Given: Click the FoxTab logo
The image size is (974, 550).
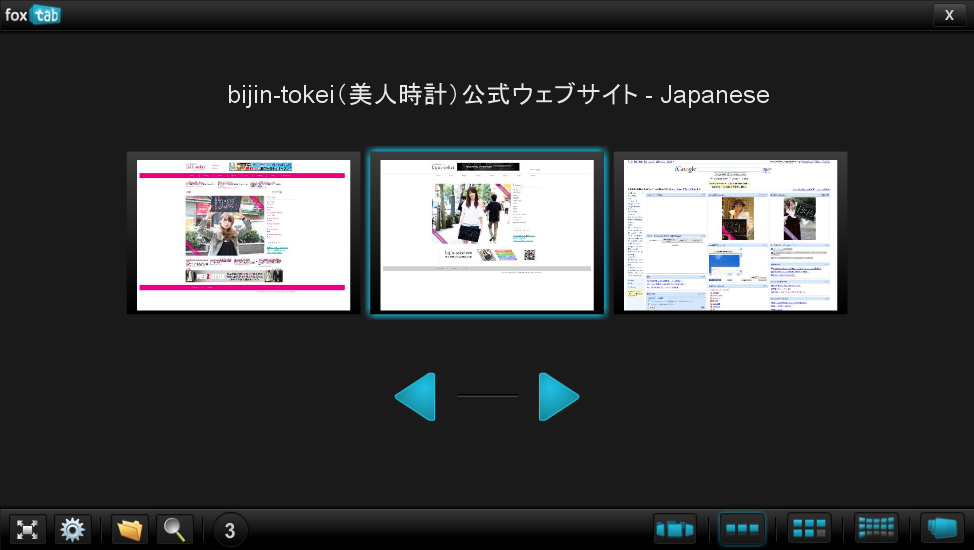Looking at the screenshot, I should [x=32, y=14].
